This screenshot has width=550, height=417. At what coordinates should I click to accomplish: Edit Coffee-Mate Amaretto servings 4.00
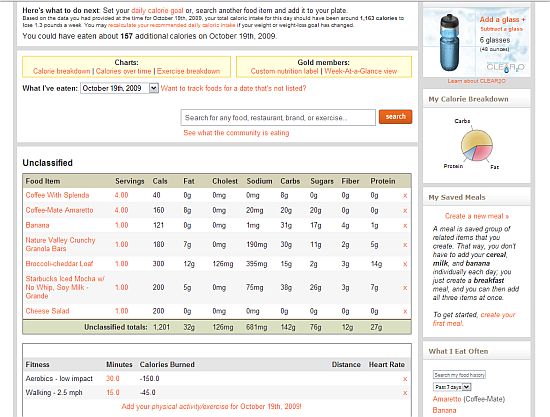(121, 210)
